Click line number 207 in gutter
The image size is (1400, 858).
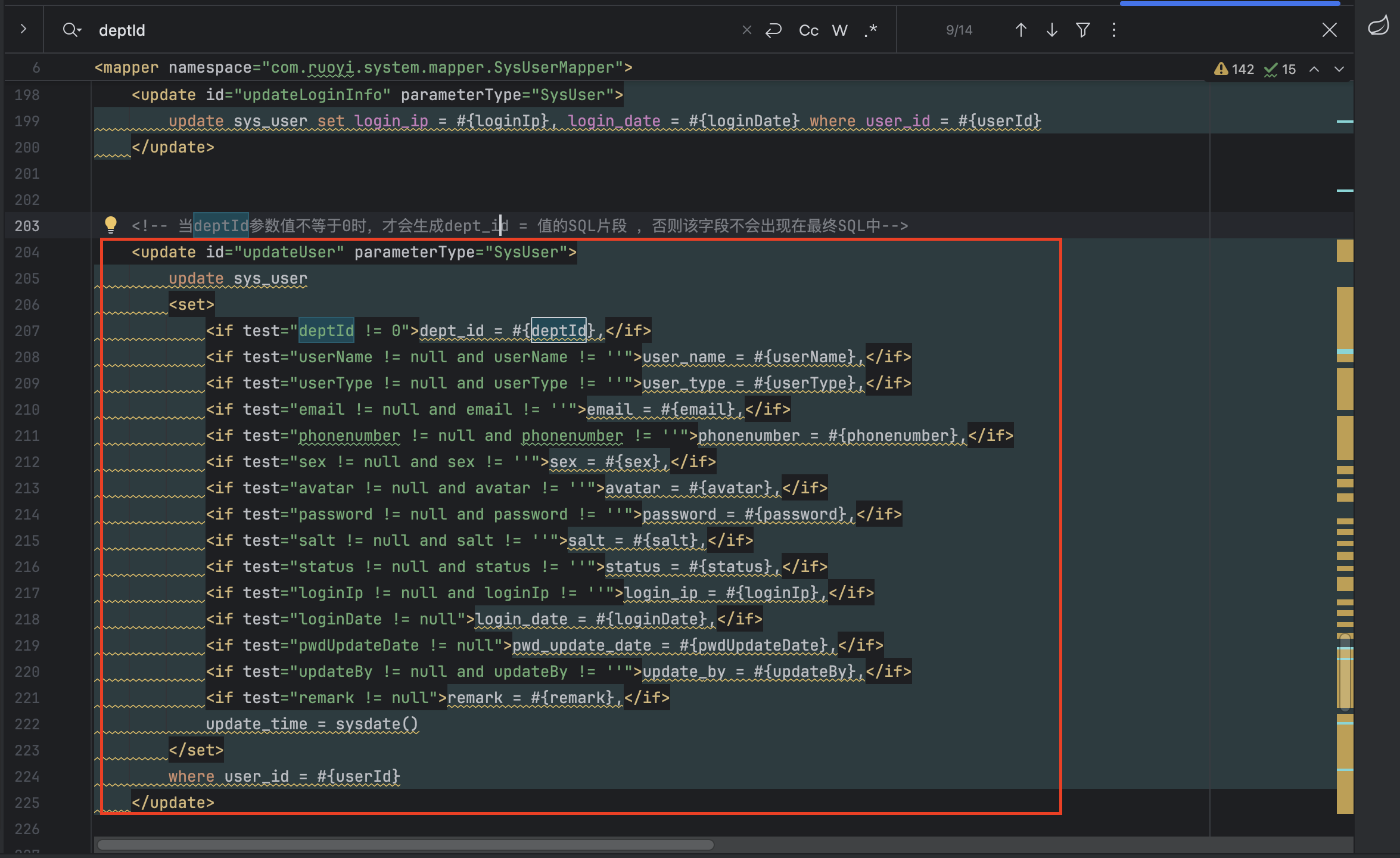tap(27, 331)
